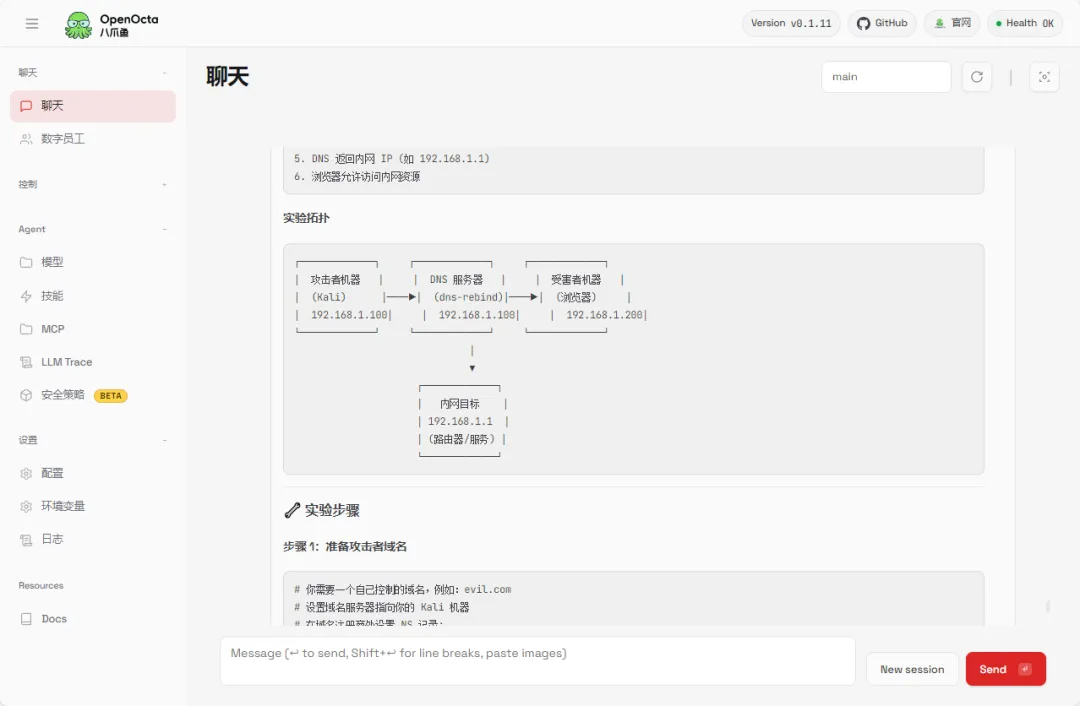Open the GitHub link
This screenshot has height=706, width=1080.
(x=882, y=23)
